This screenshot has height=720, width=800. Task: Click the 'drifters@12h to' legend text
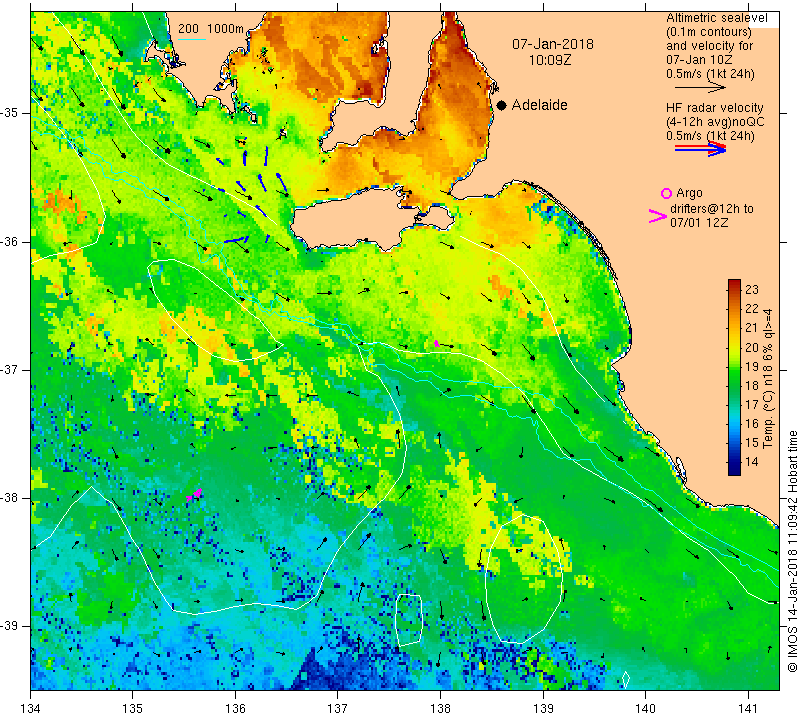[x=712, y=209]
